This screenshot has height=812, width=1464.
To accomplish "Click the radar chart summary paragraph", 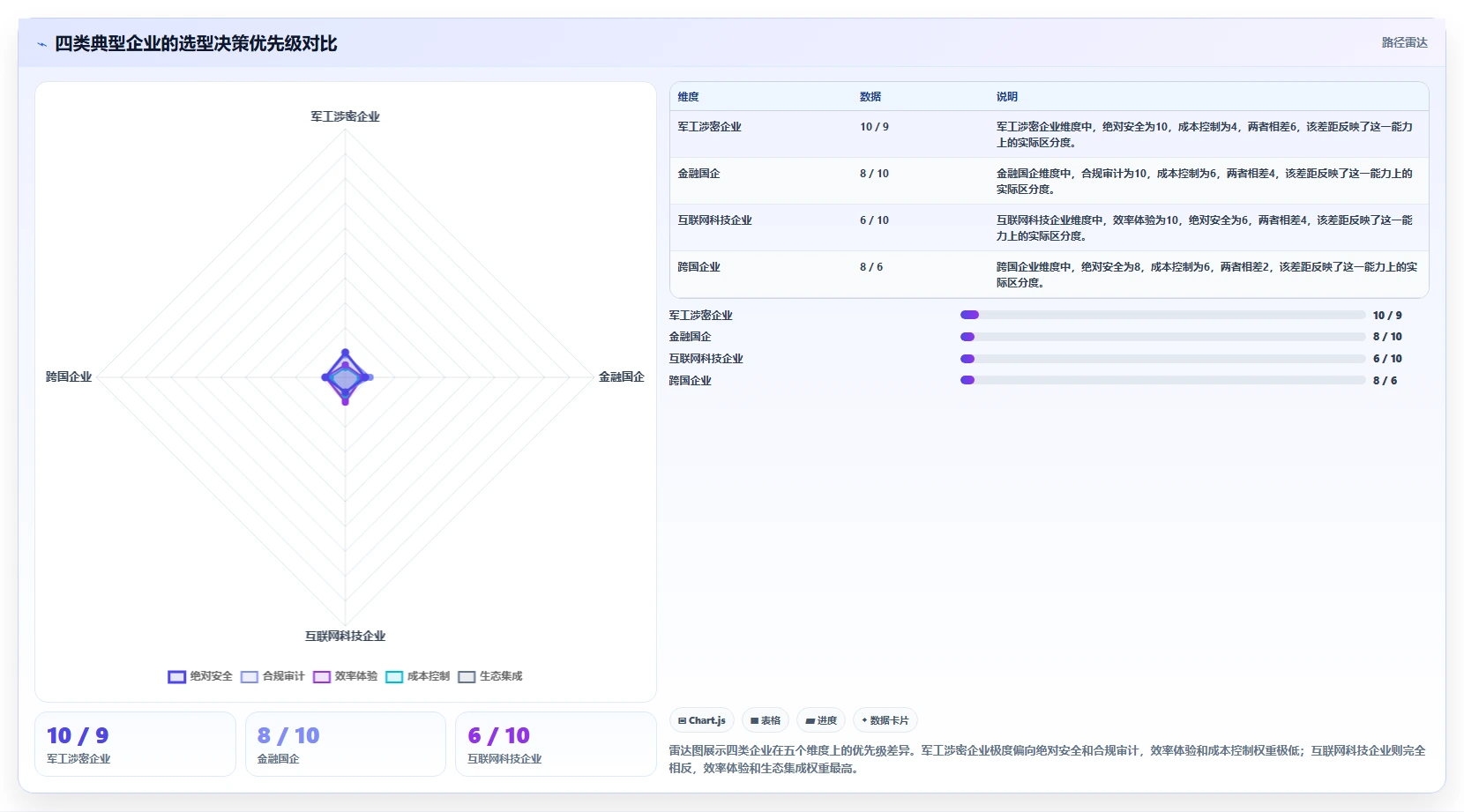I will coord(1048,759).
